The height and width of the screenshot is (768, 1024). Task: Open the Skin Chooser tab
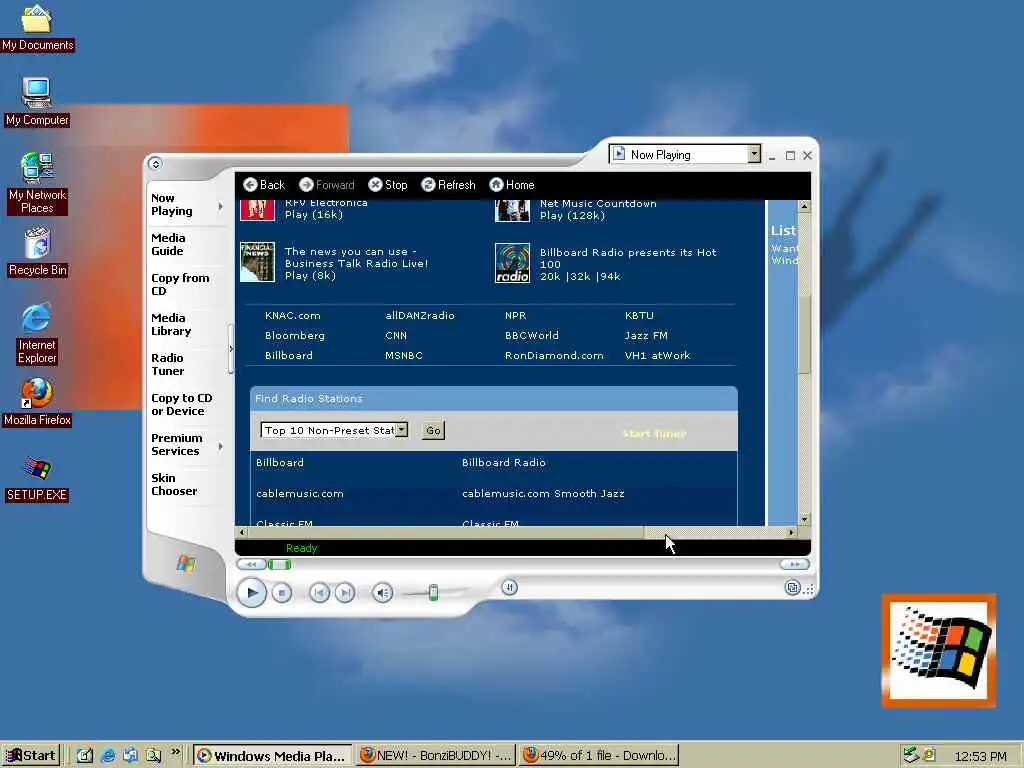(174, 485)
